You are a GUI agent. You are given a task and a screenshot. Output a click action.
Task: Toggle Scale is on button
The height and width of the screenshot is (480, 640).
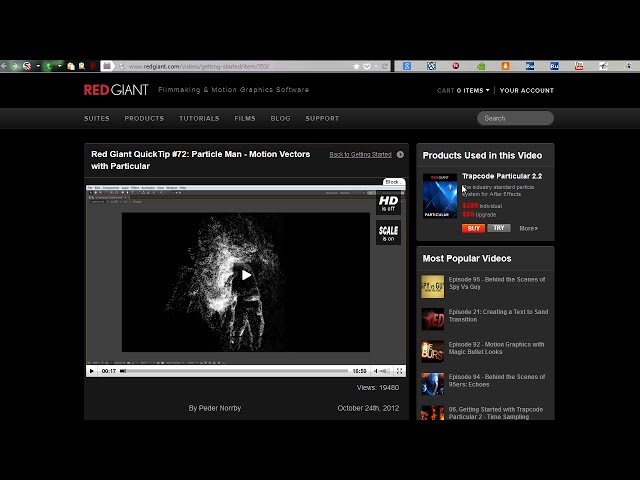pos(388,233)
